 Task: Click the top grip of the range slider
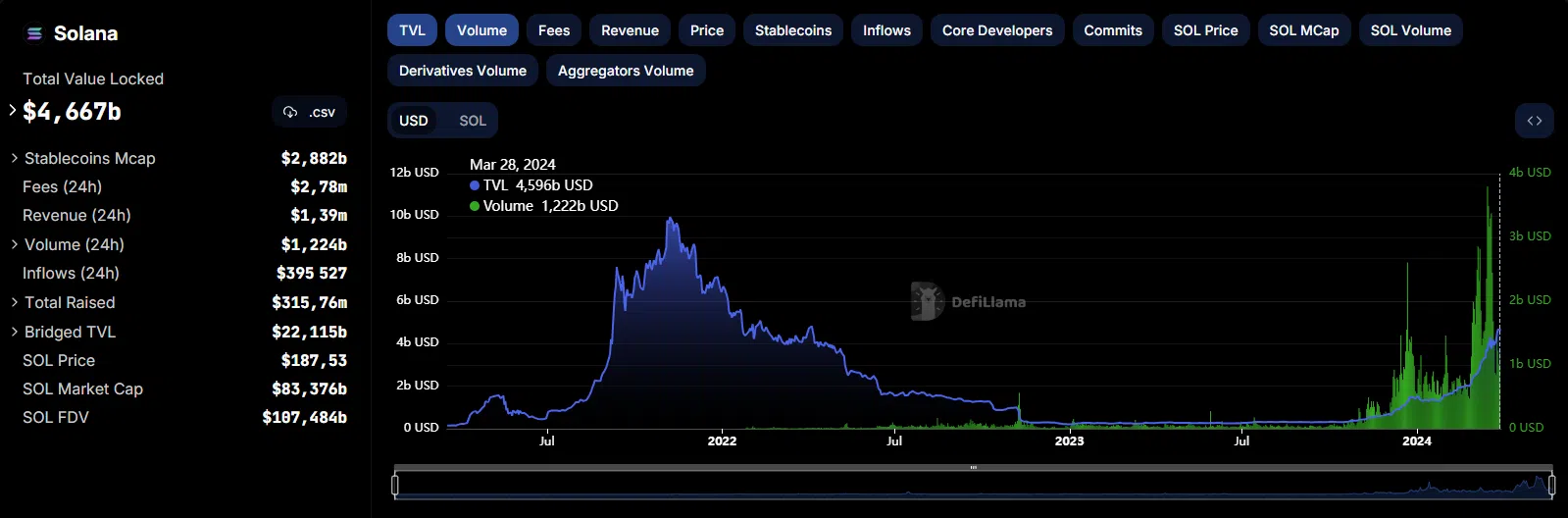[973, 468]
